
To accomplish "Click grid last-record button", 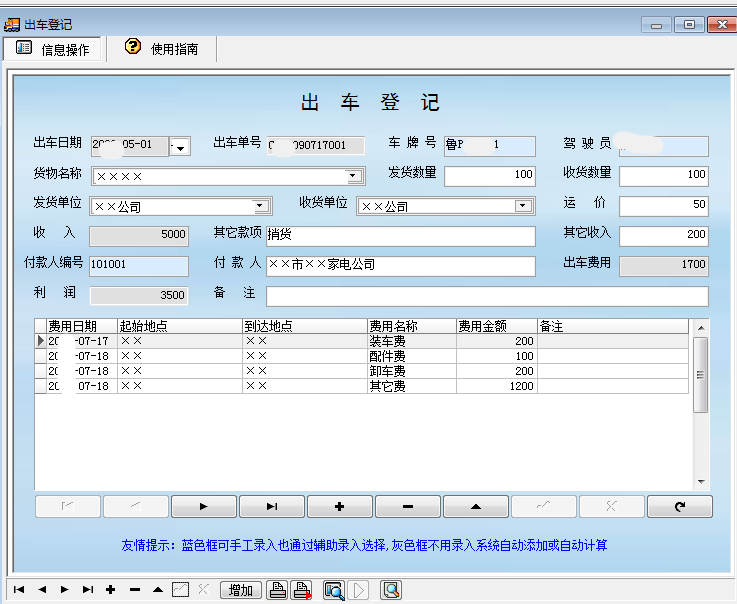I will point(272,506).
